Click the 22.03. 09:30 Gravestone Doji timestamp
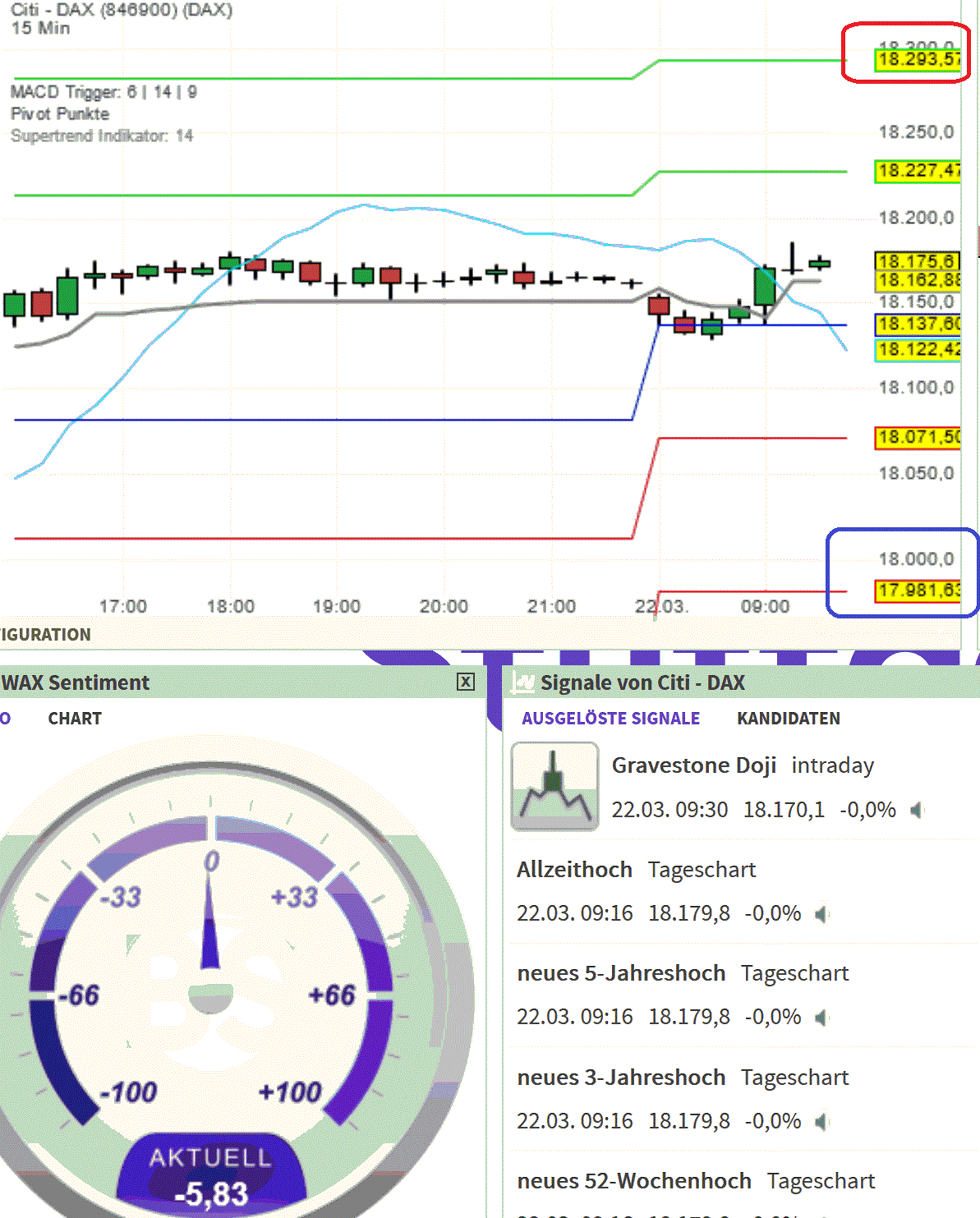Viewport: 980px width, 1218px height. click(x=669, y=810)
